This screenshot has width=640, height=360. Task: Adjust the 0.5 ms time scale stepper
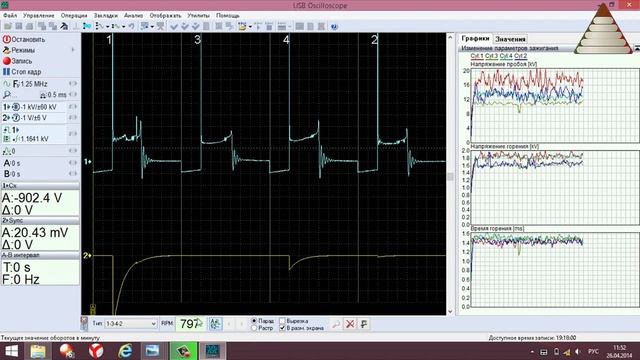click(73, 95)
